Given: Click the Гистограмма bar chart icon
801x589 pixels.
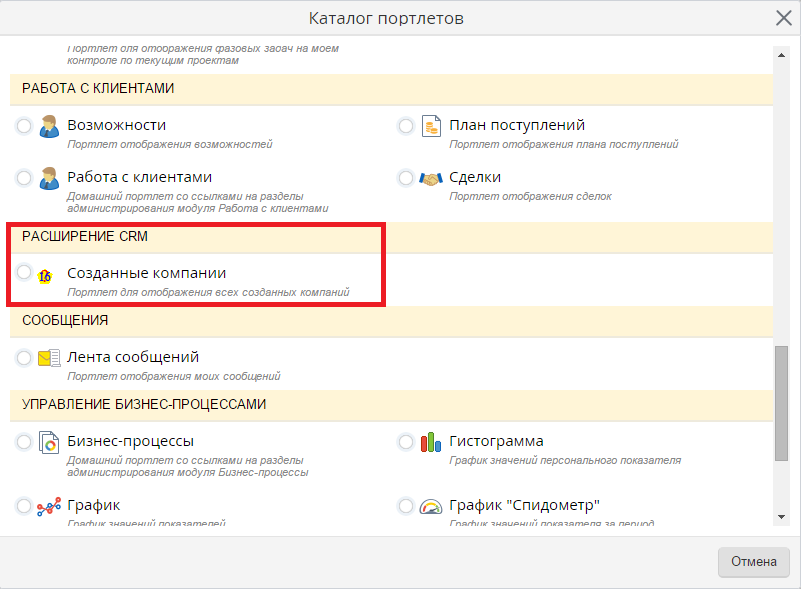Looking at the screenshot, I should [x=431, y=443].
